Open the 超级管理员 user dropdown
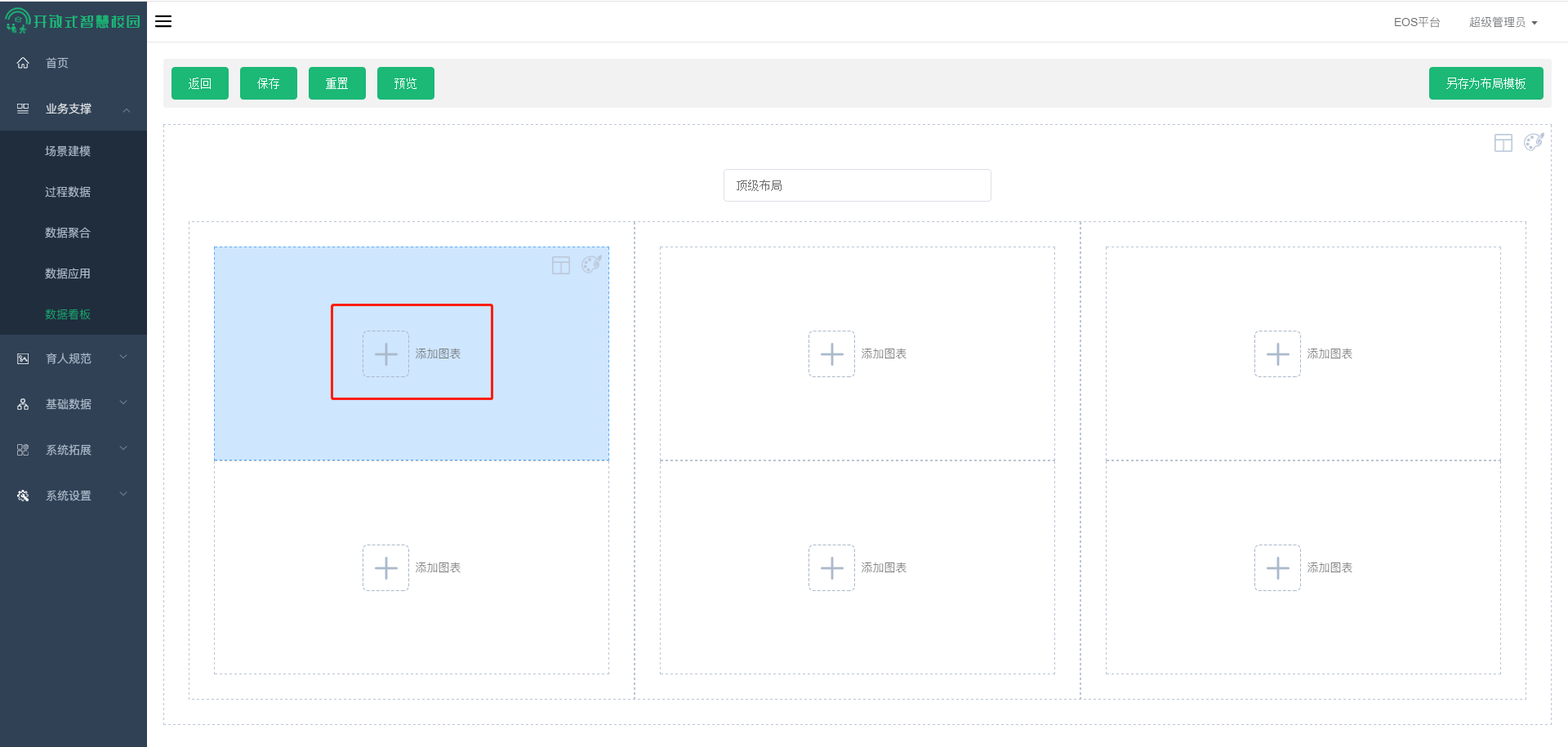This screenshot has height=747, width=1568. point(1503,22)
